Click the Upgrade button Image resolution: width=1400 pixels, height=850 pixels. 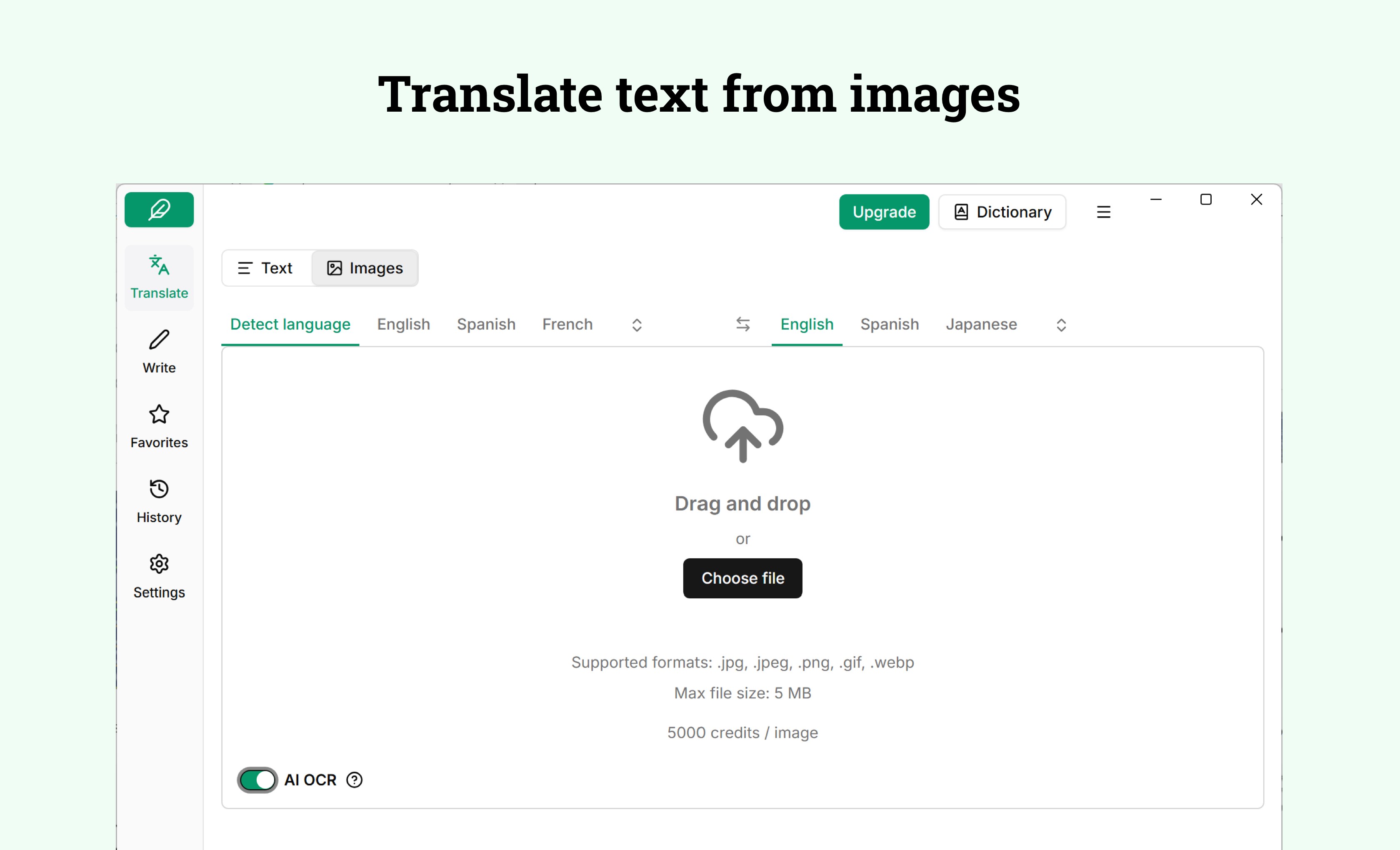click(x=883, y=211)
